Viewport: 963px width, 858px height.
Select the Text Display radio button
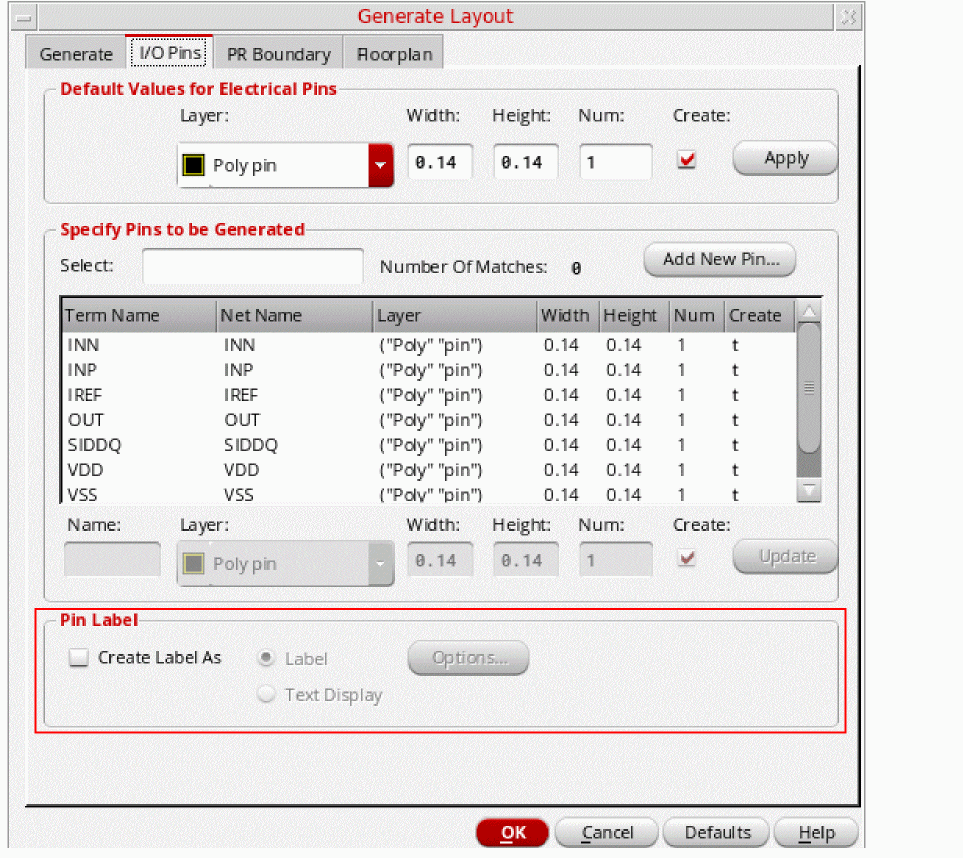click(266, 695)
